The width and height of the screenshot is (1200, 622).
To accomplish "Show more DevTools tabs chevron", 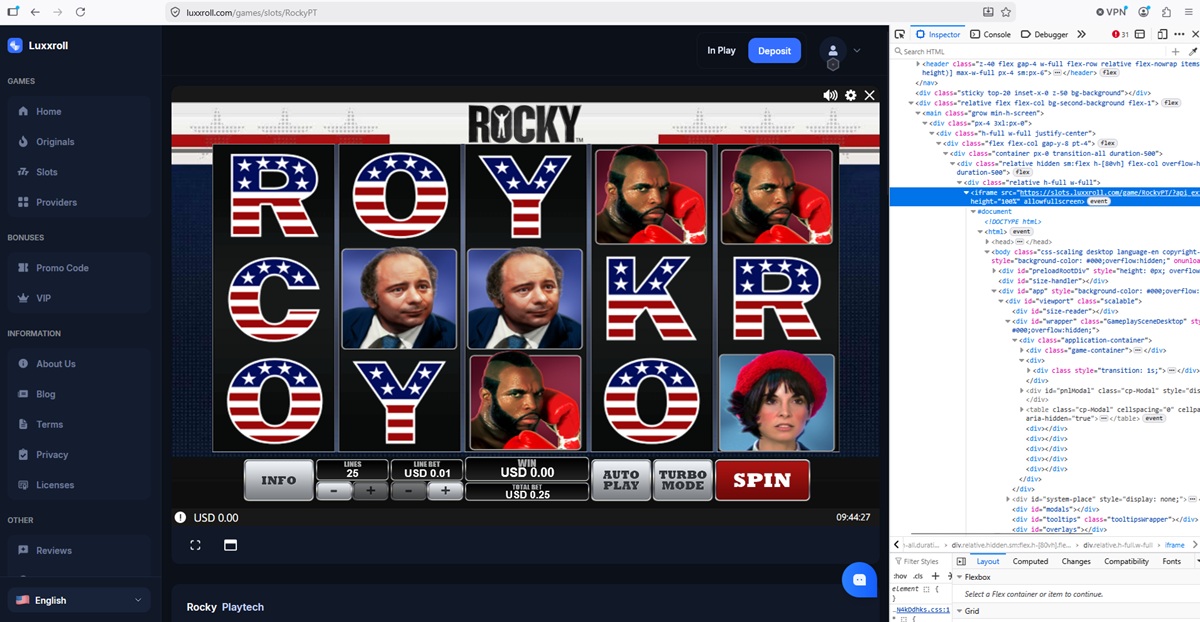I will [x=1081, y=34].
